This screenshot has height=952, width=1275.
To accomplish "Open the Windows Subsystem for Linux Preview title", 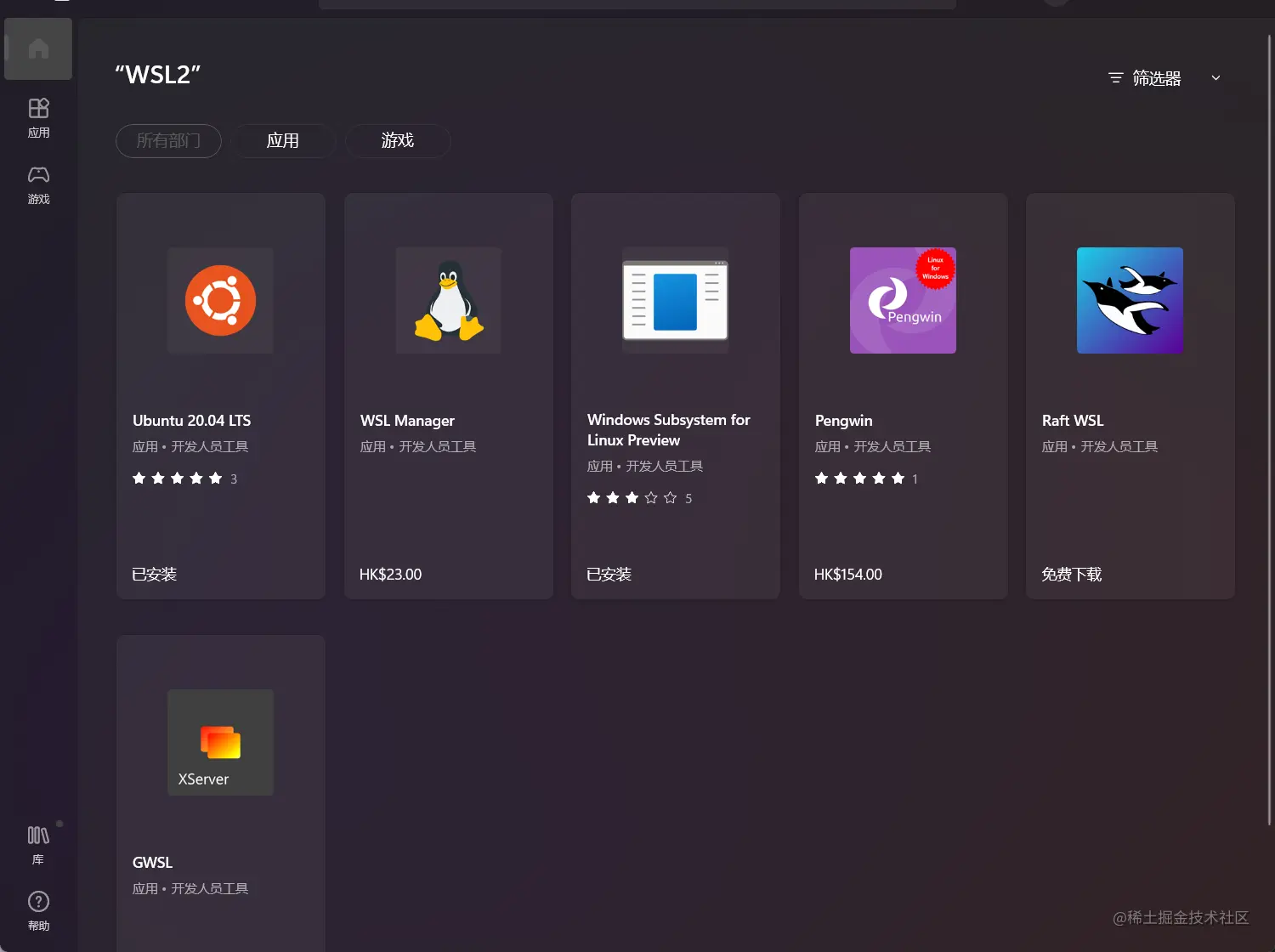I will click(669, 430).
